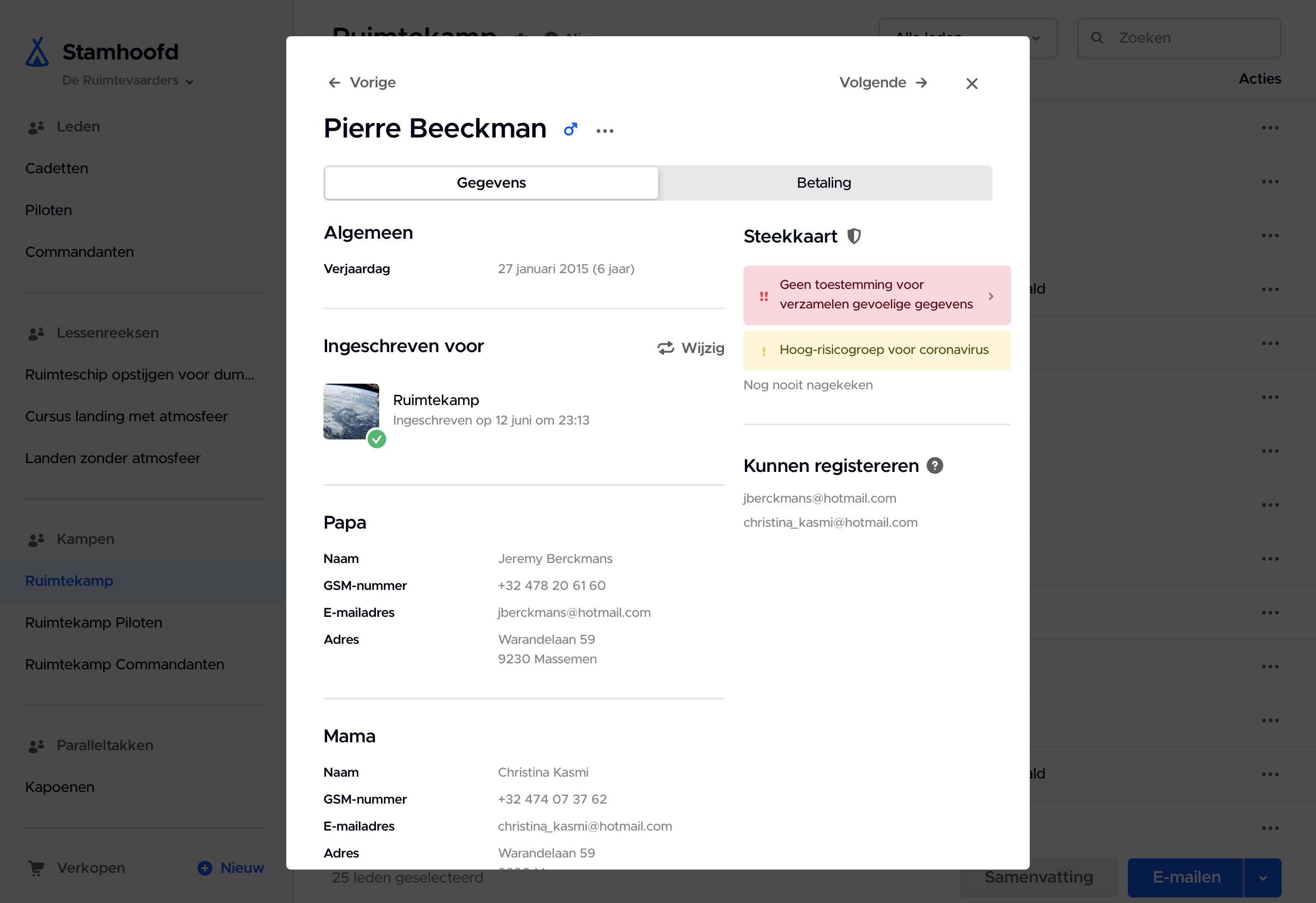
Task: Go to next member with Volgende arrow
Action: click(x=921, y=83)
